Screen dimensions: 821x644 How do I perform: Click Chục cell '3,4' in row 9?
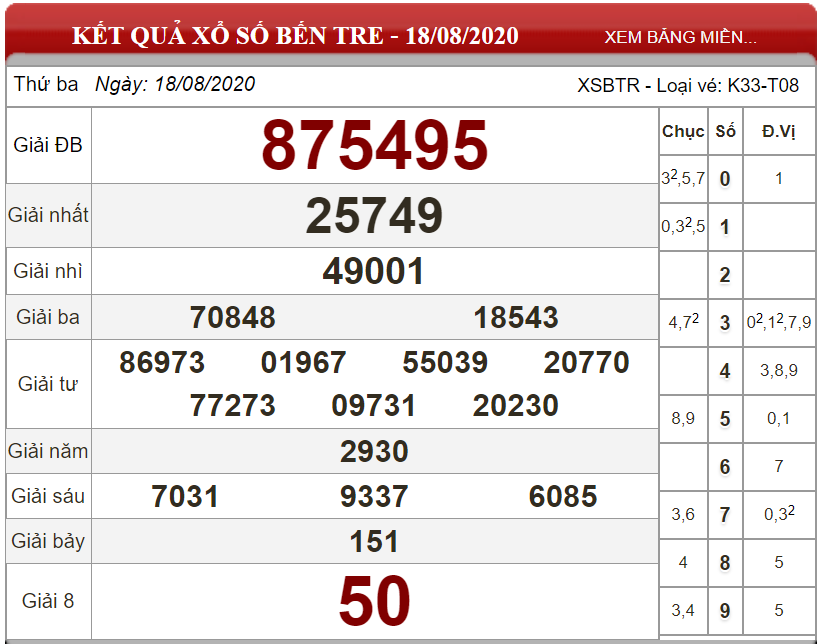pos(683,610)
